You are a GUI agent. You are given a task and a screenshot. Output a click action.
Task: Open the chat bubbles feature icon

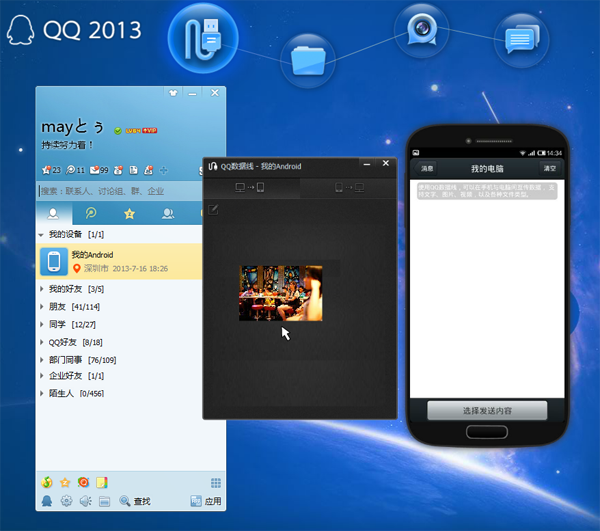(522, 40)
